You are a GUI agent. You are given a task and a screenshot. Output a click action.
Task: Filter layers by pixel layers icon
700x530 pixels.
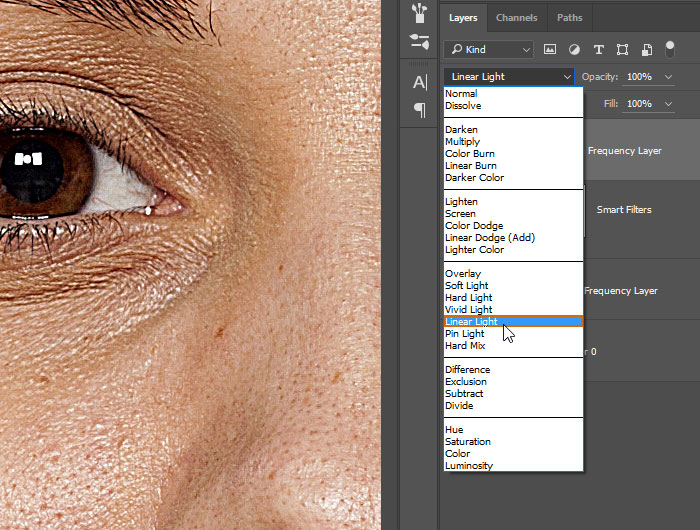pyautogui.click(x=550, y=49)
